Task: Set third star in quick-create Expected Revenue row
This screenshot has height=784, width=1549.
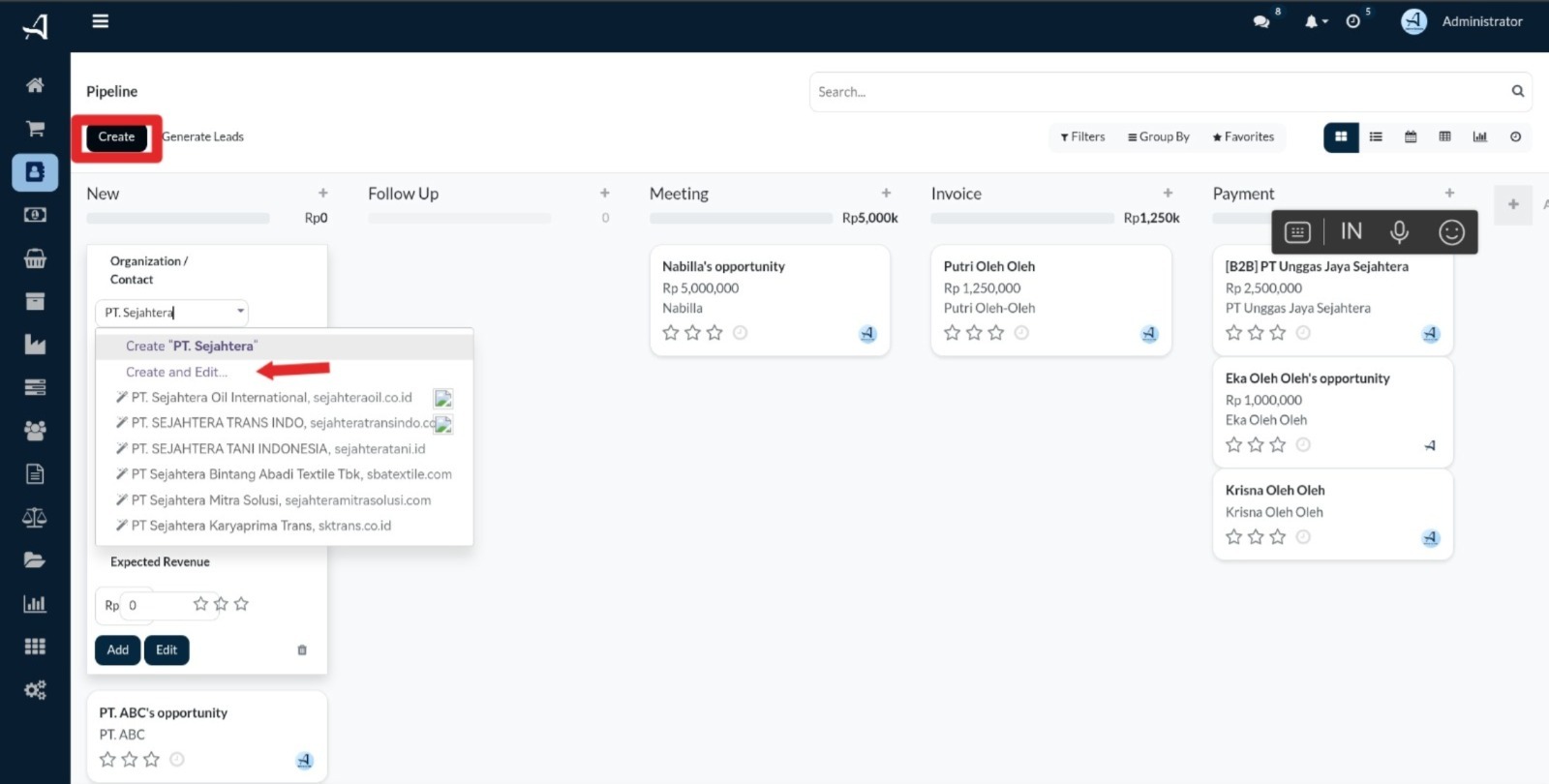Action: (241, 604)
